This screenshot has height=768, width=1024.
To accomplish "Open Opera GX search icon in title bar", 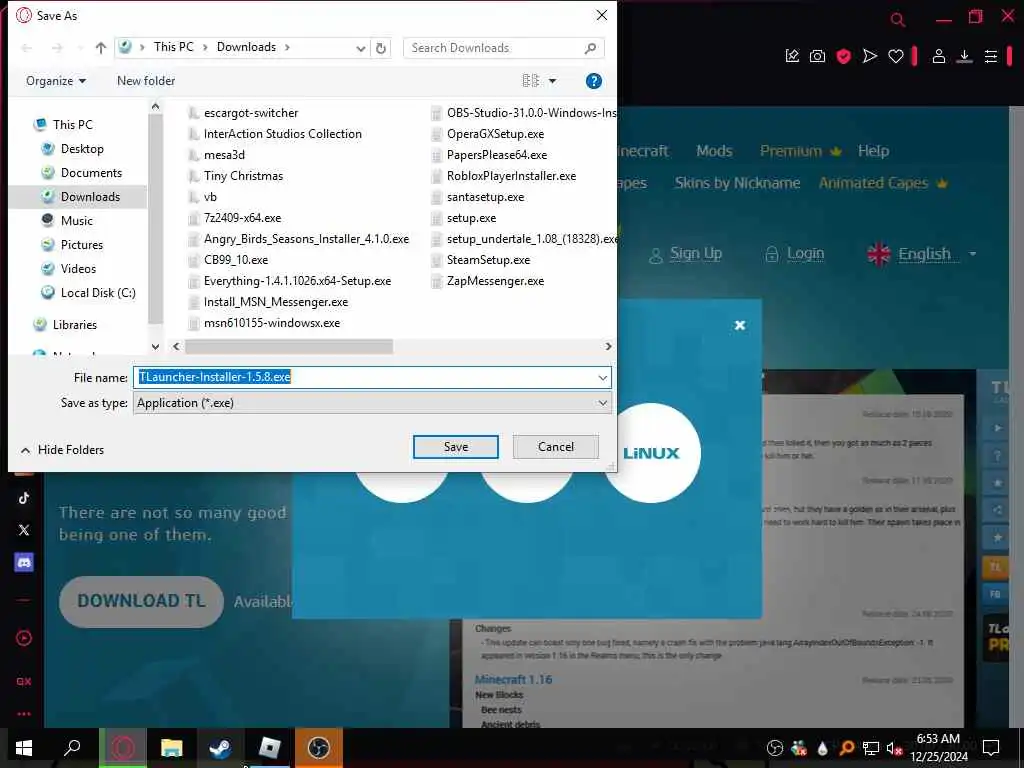I will (x=898, y=20).
